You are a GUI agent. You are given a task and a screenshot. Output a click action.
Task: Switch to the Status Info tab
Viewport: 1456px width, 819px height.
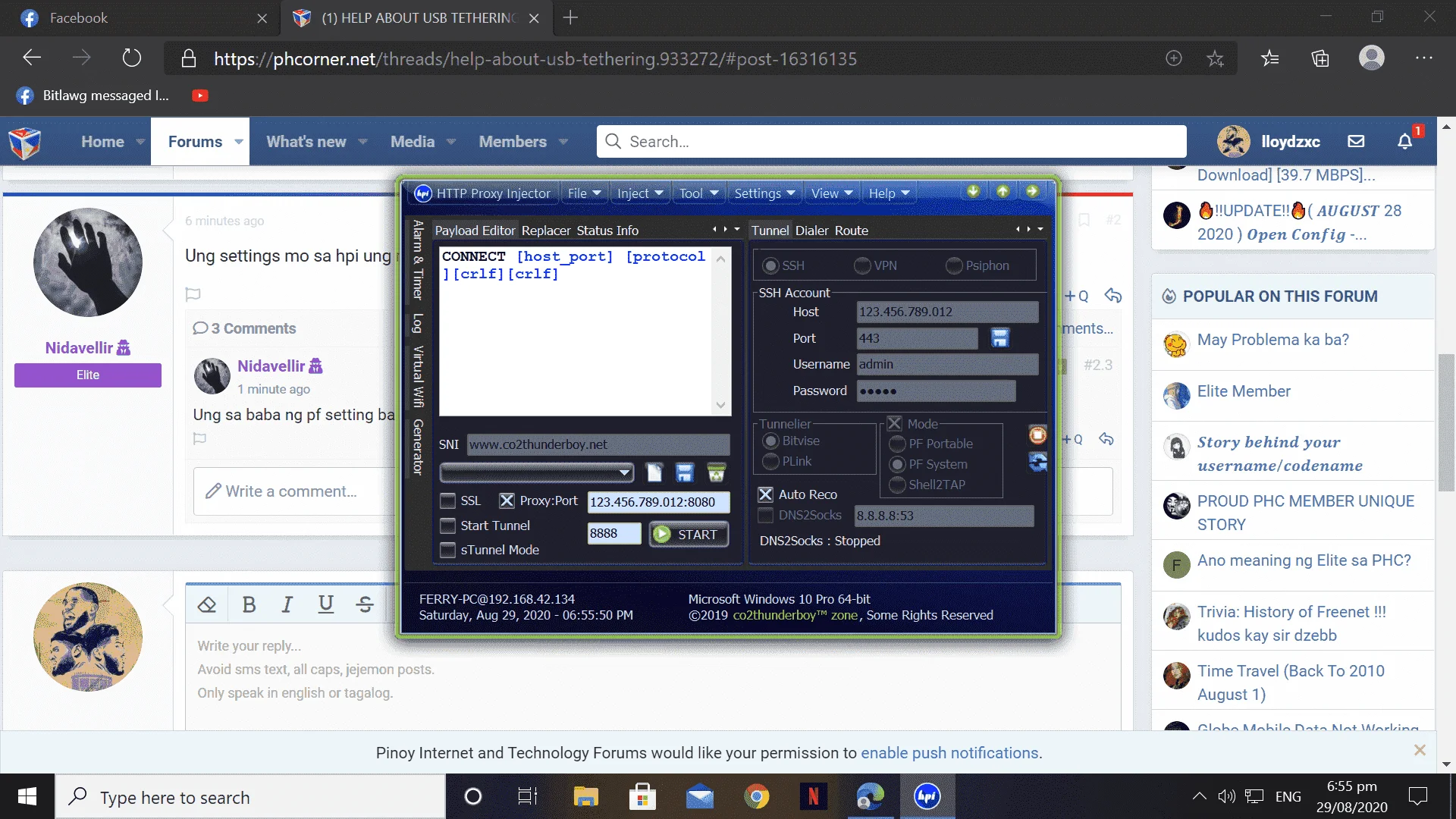(607, 231)
